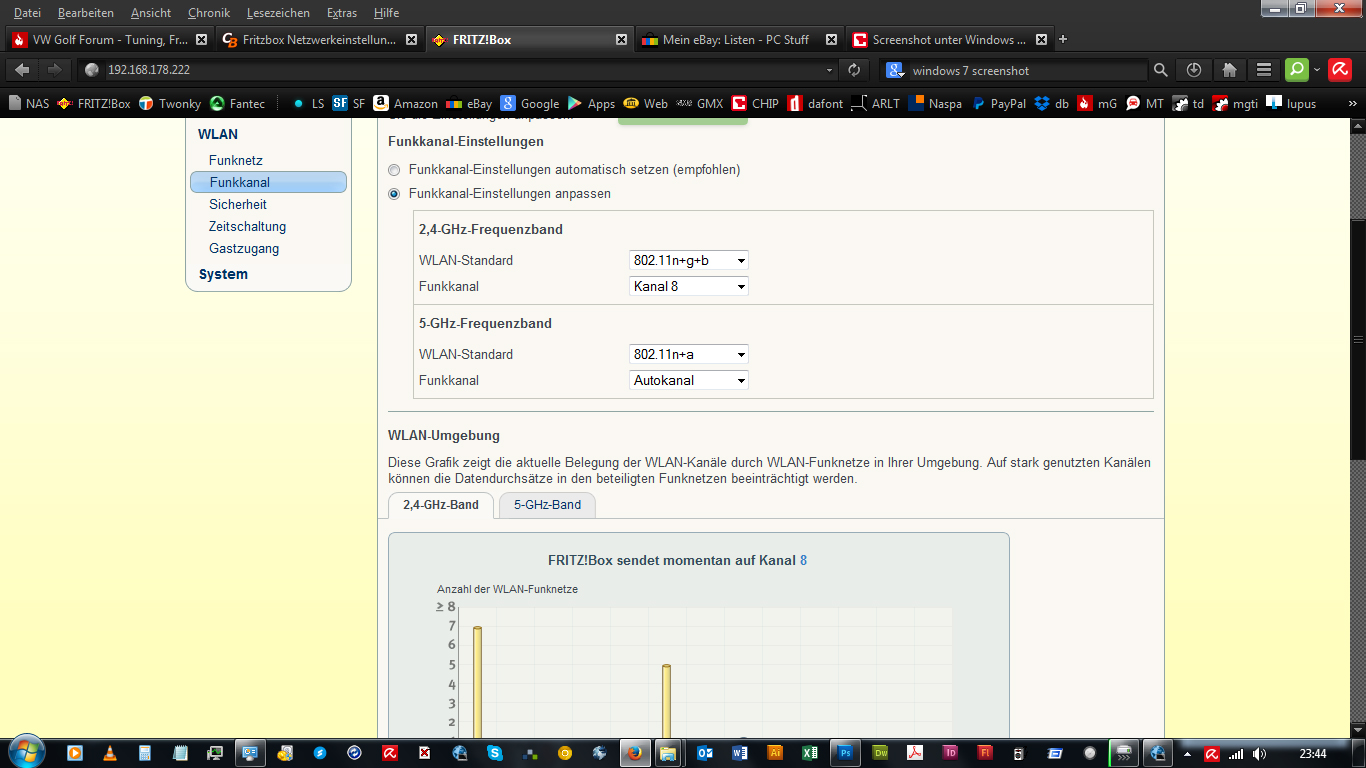
Task: Open the PayPal bookmark
Action: click(998, 103)
